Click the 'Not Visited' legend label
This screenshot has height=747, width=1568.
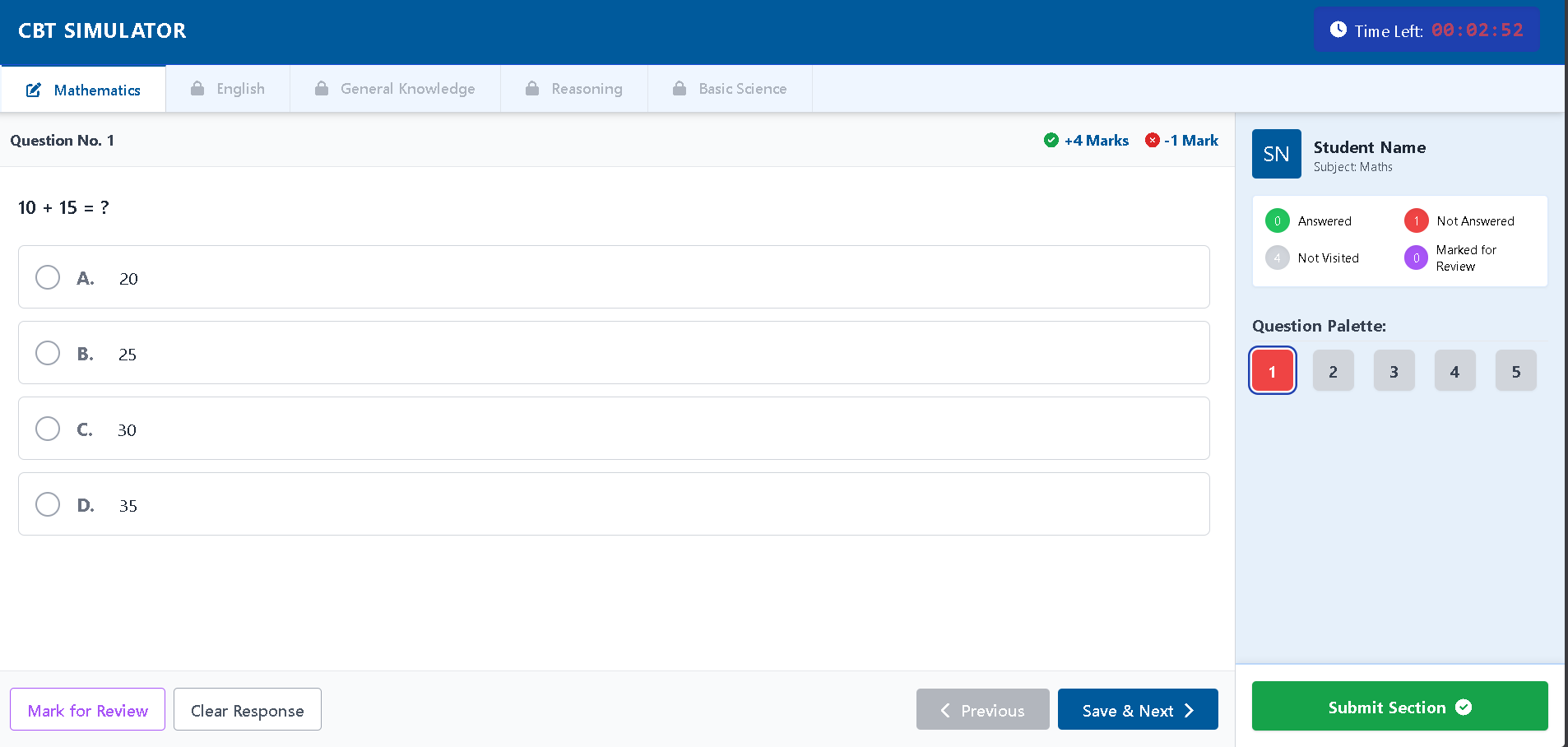1329,258
